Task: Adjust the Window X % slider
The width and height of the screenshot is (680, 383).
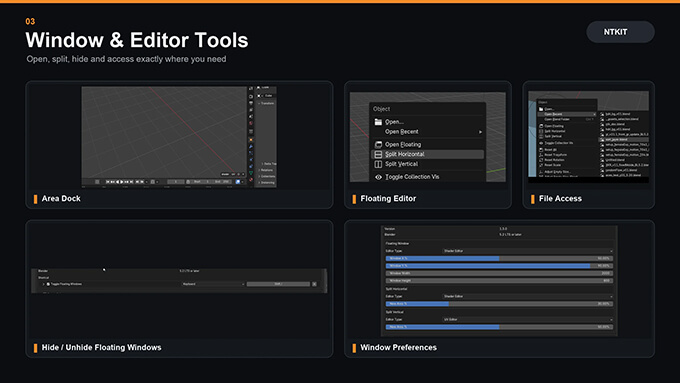Action: click(499, 259)
